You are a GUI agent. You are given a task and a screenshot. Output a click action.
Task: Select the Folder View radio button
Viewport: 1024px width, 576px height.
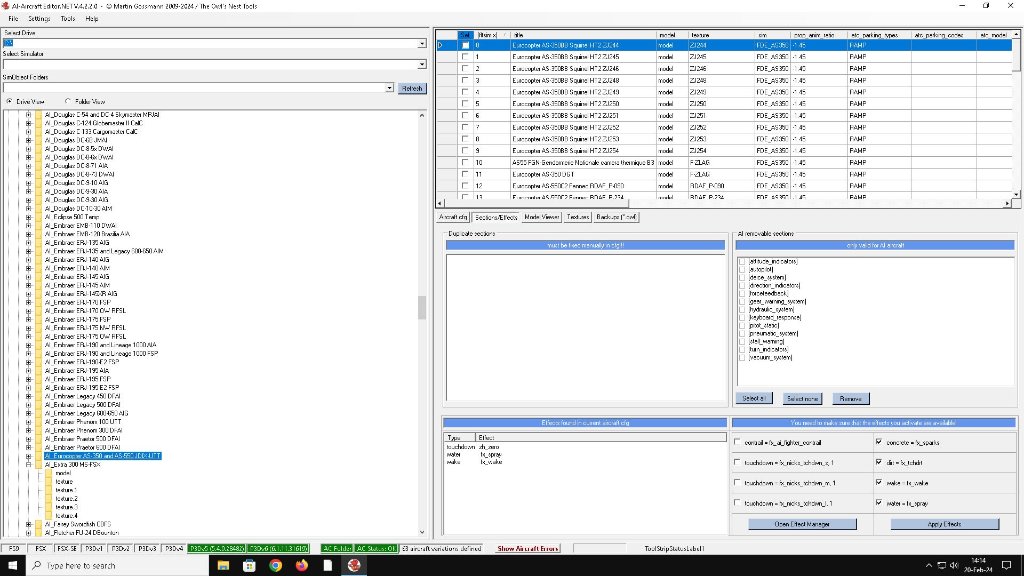click(68, 101)
